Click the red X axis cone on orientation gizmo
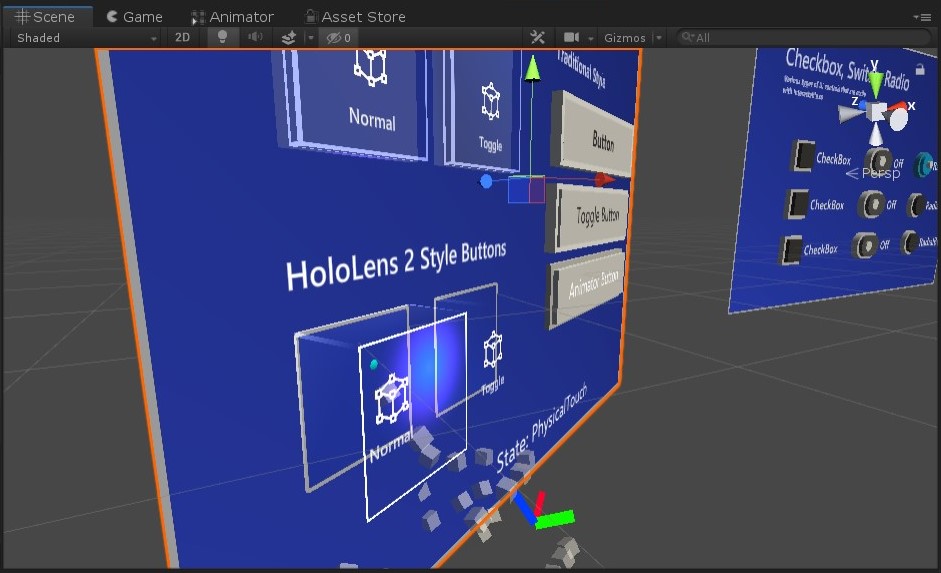This screenshot has height=573, width=941. point(898,108)
